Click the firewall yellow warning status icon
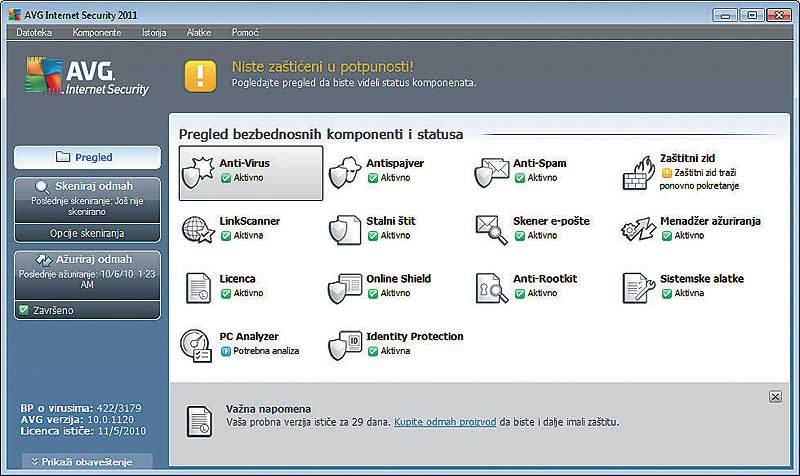 (x=666, y=173)
